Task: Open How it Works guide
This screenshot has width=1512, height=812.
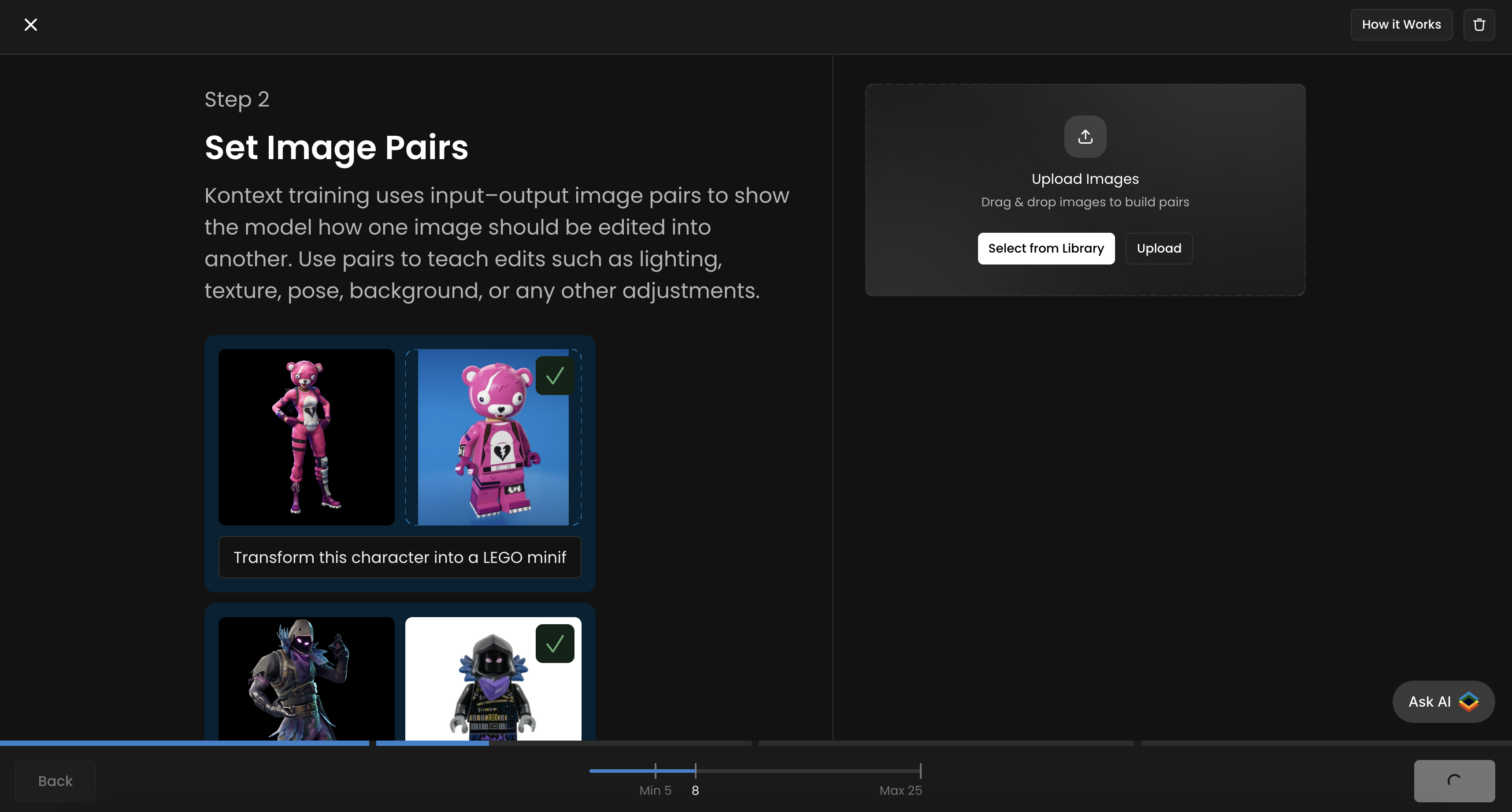Action: pyautogui.click(x=1401, y=25)
